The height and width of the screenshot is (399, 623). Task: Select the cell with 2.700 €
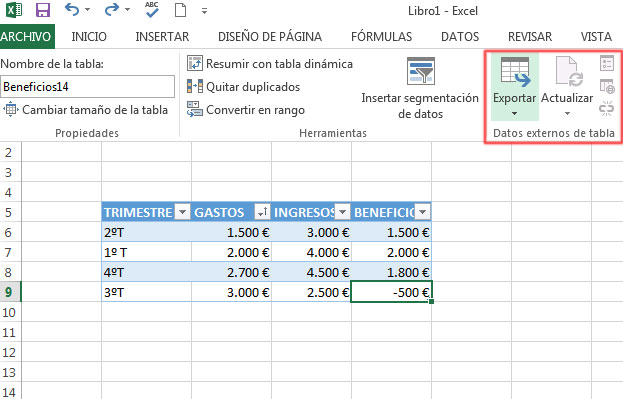(x=231, y=272)
